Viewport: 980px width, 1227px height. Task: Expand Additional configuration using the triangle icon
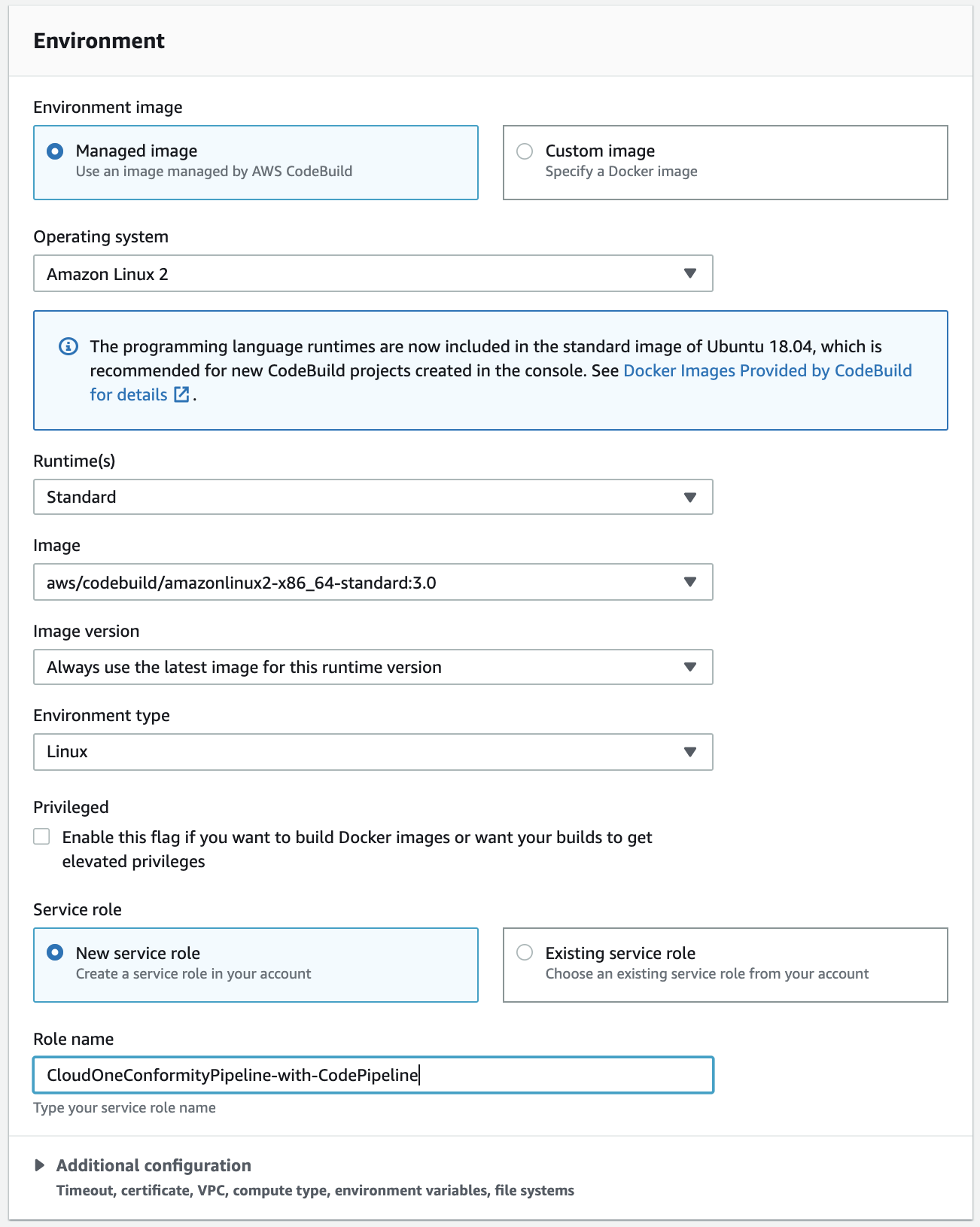pyautogui.click(x=40, y=1165)
